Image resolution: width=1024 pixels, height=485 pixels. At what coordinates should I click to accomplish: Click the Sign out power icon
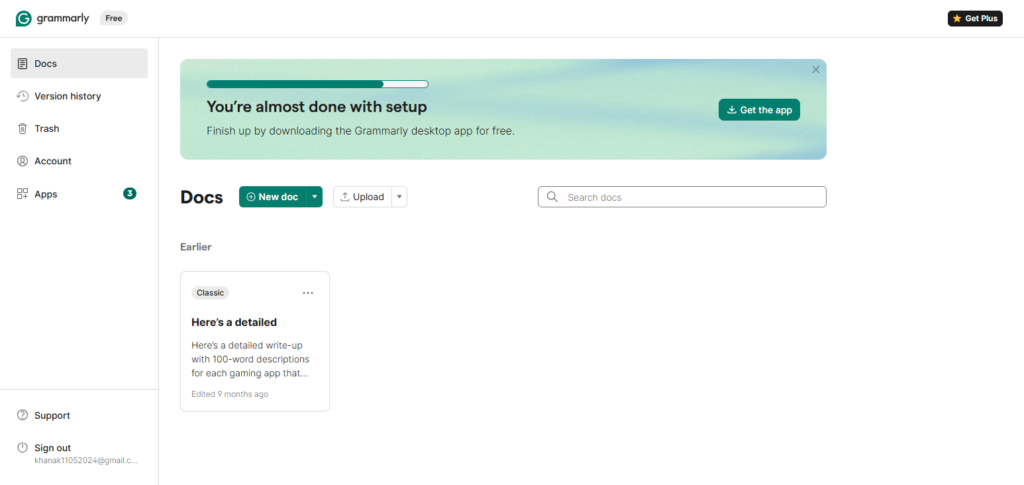(22, 448)
